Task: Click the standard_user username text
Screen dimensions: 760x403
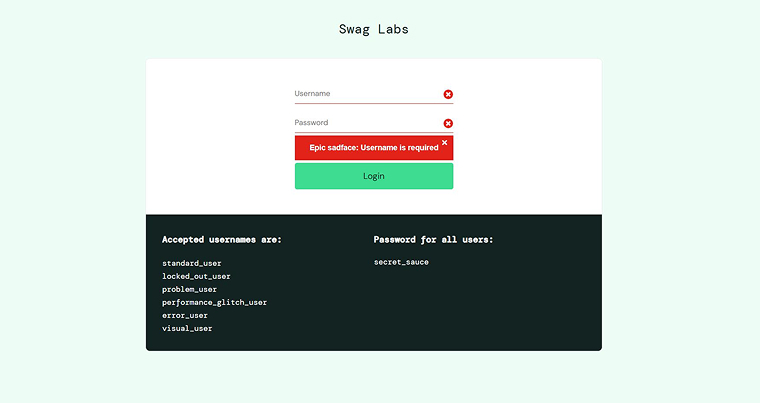Action: pyautogui.click(x=191, y=263)
